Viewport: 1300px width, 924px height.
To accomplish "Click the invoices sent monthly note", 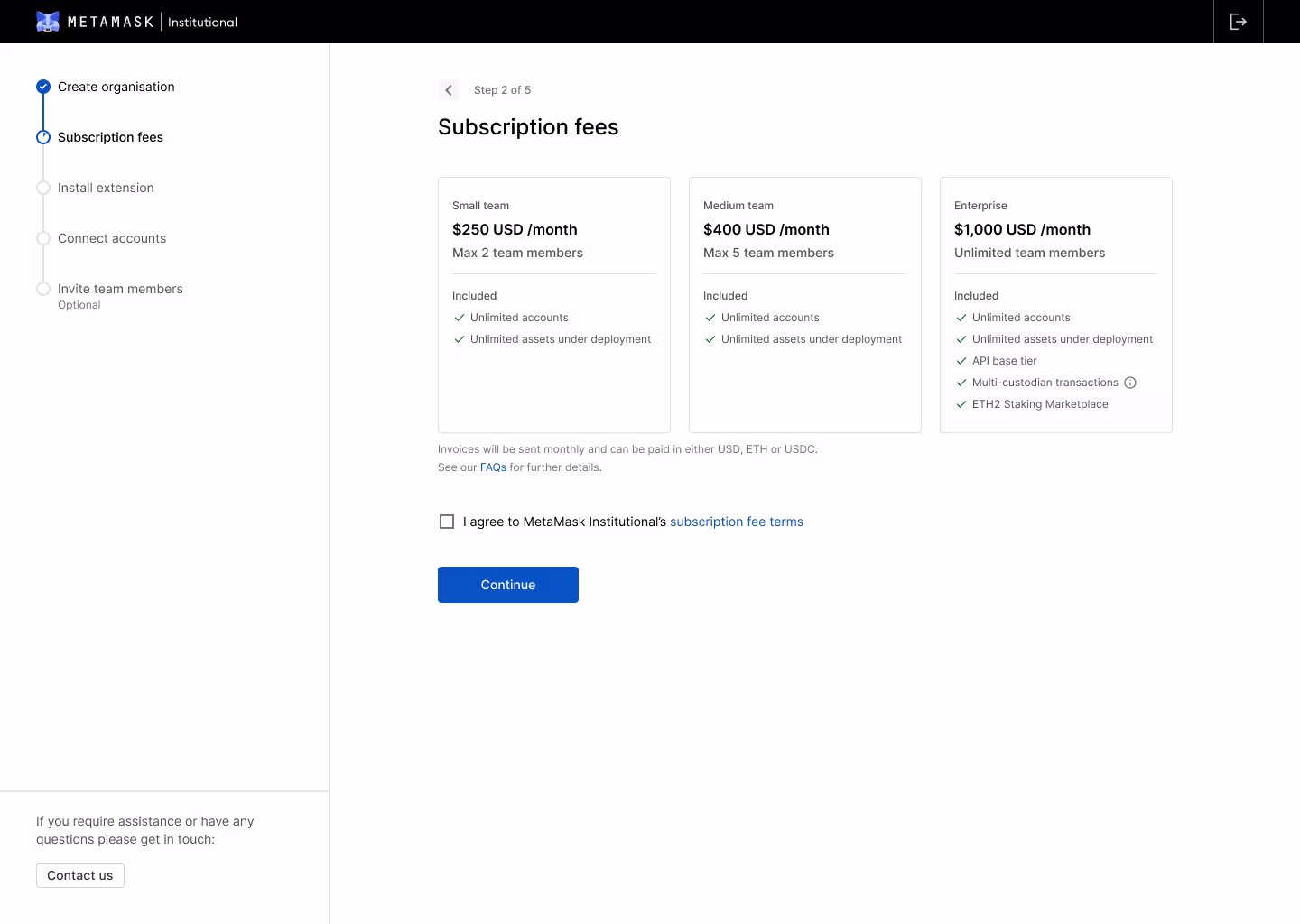I will point(627,449).
